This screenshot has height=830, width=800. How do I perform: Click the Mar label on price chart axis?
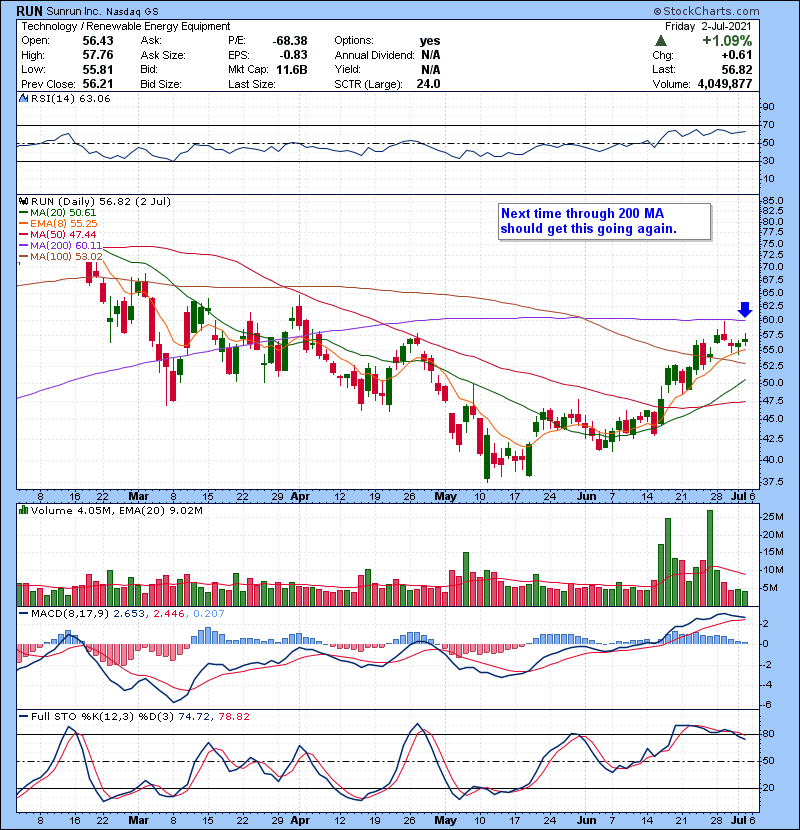[x=139, y=497]
